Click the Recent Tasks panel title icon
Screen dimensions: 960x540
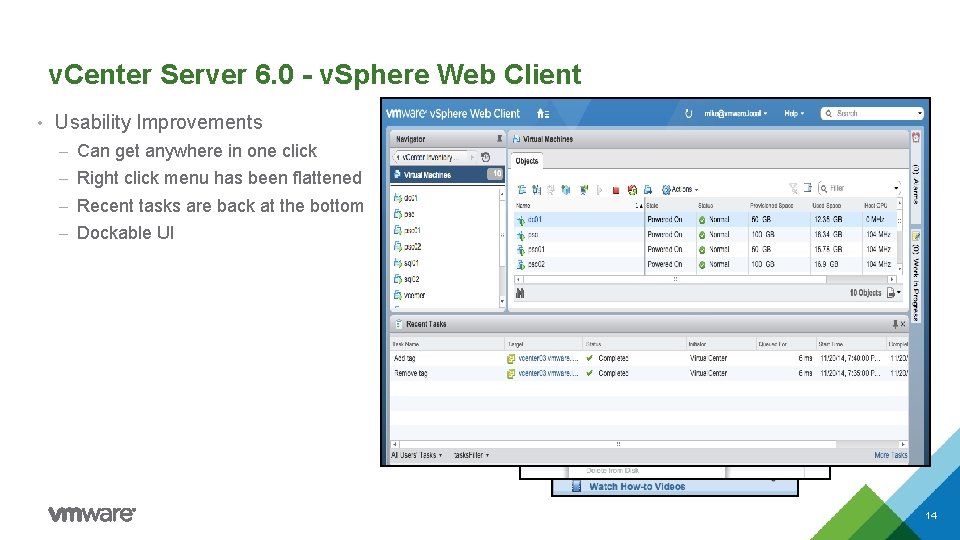tap(399, 324)
